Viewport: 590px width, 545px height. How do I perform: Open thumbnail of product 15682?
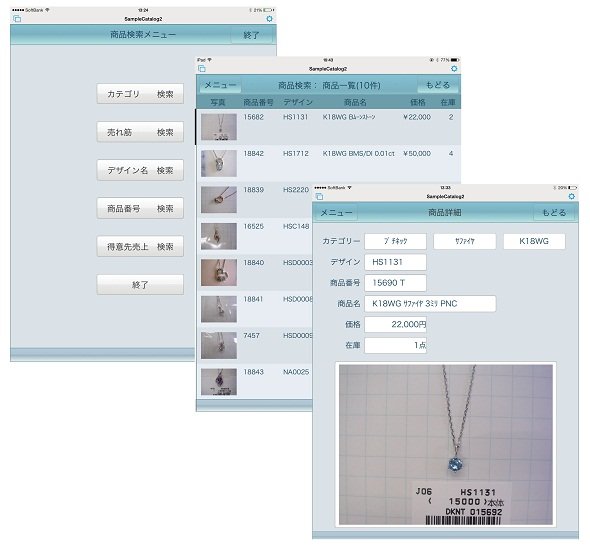coord(219,127)
